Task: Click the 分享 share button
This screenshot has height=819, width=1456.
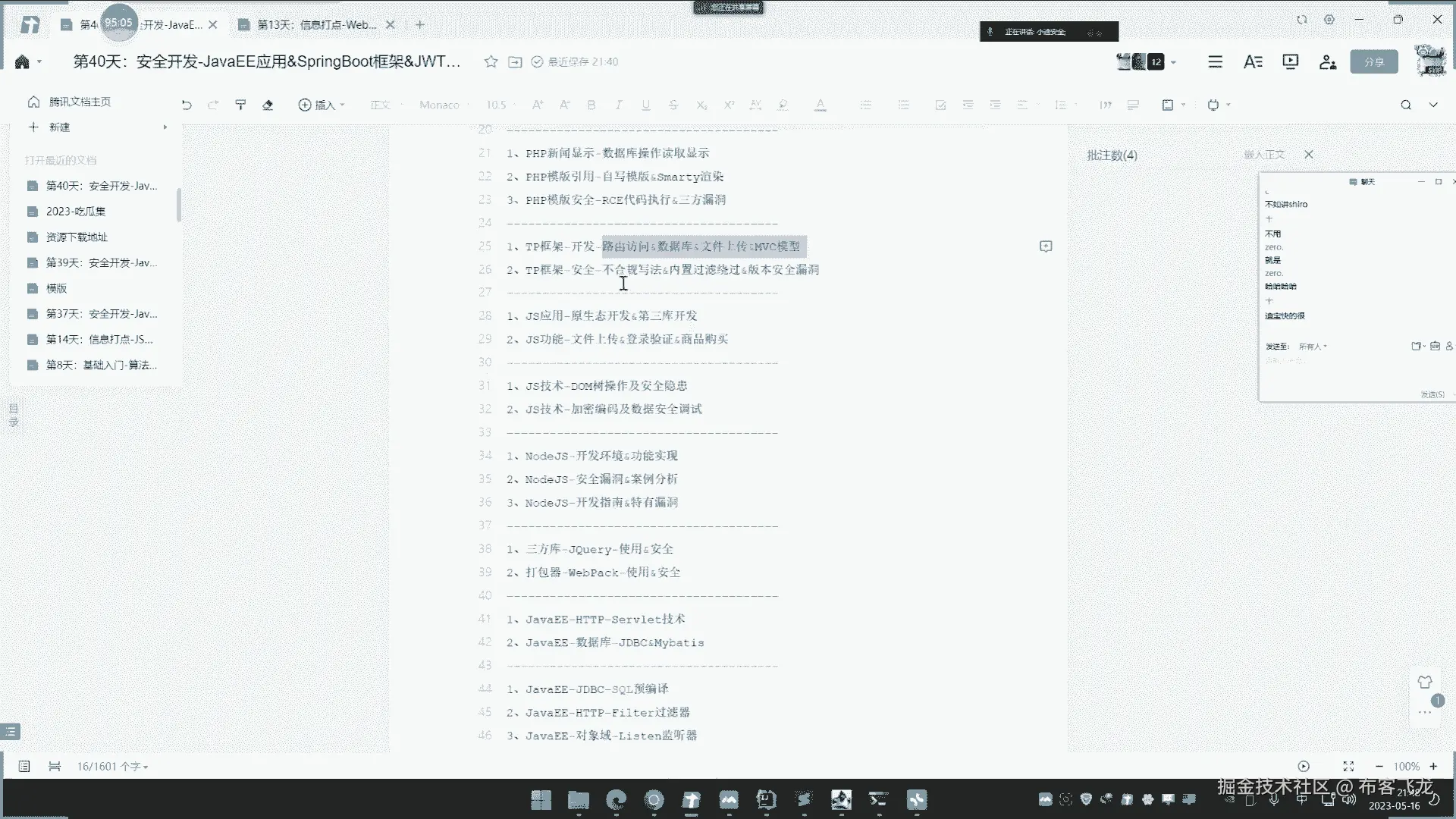Action: [x=1373, y=61]
